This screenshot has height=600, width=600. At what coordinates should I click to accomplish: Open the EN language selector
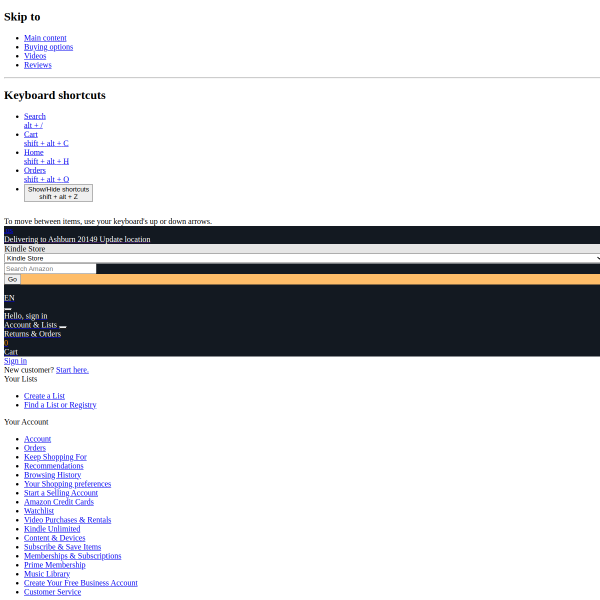pos(9,298)
